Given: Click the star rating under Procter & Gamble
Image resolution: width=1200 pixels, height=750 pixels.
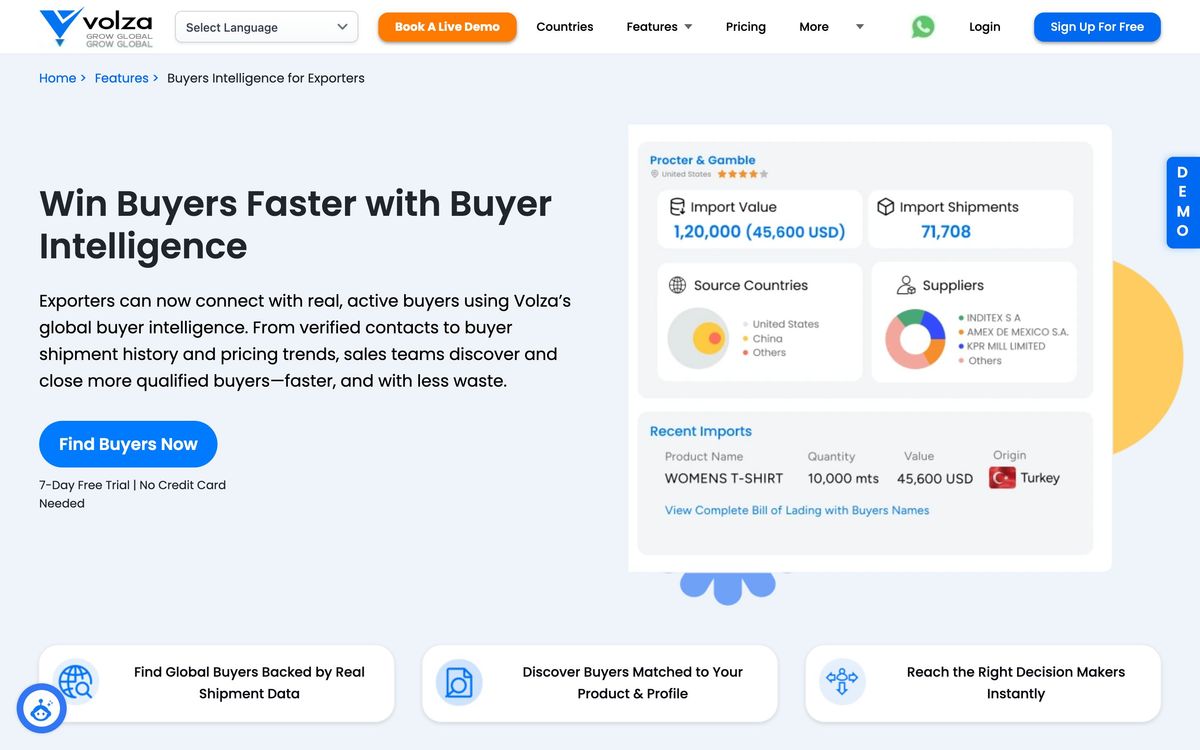Looking at the screenshot, I should (x=742, y=174).
